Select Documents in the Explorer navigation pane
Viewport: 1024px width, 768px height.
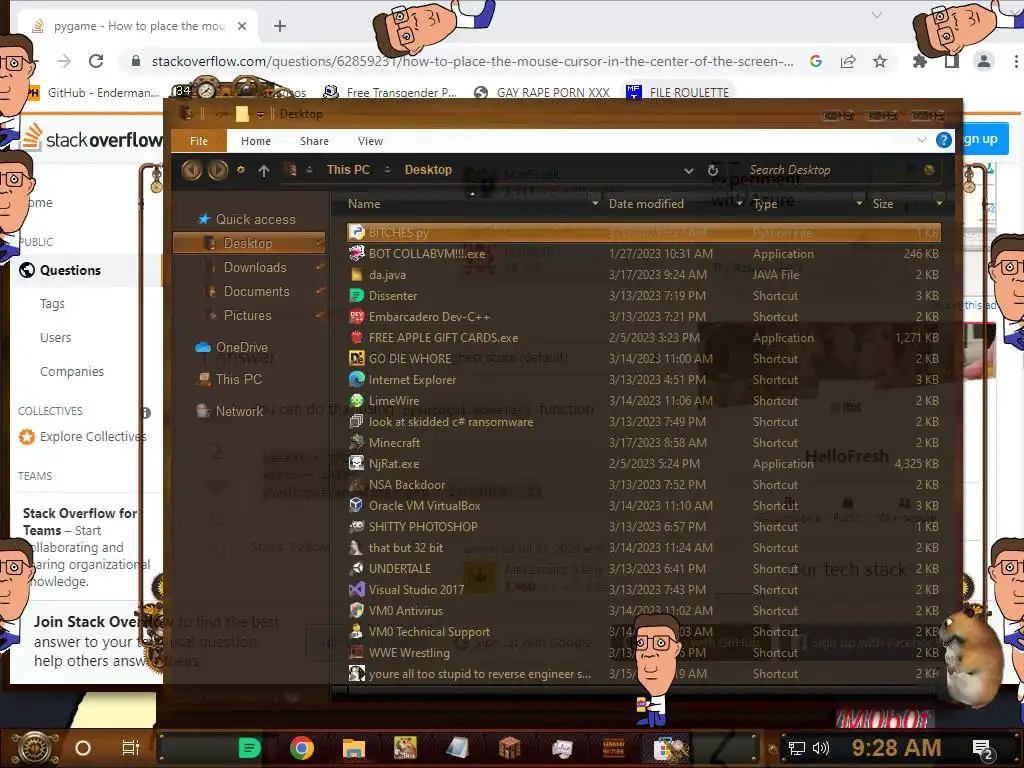[256, 291]
